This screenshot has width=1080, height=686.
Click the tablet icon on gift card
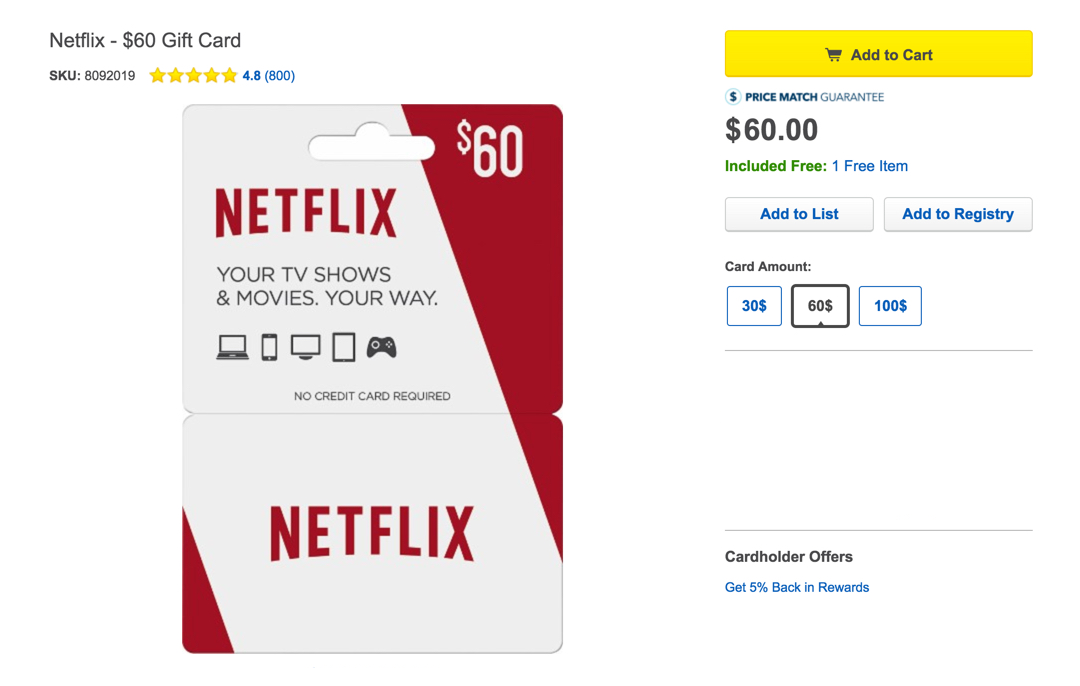click(343, 347)
